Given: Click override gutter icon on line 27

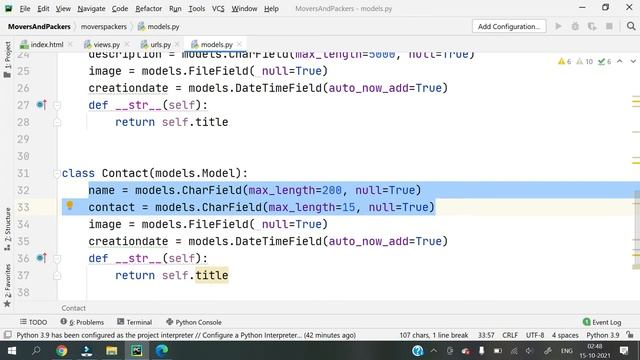Looking at the screenshot, I should click(42, 105).
